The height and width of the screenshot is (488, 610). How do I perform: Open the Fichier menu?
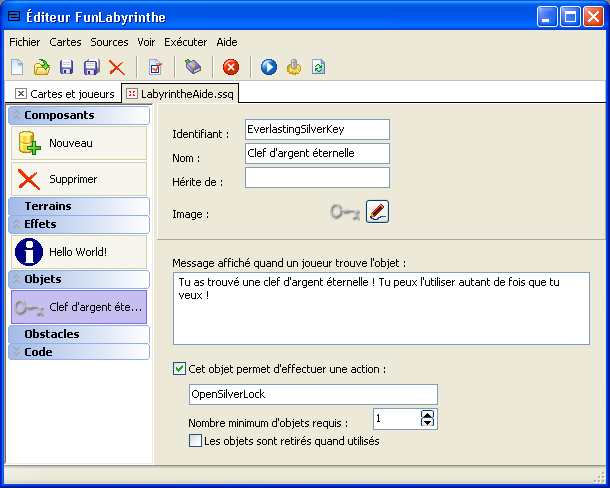(x=25, y=42)
